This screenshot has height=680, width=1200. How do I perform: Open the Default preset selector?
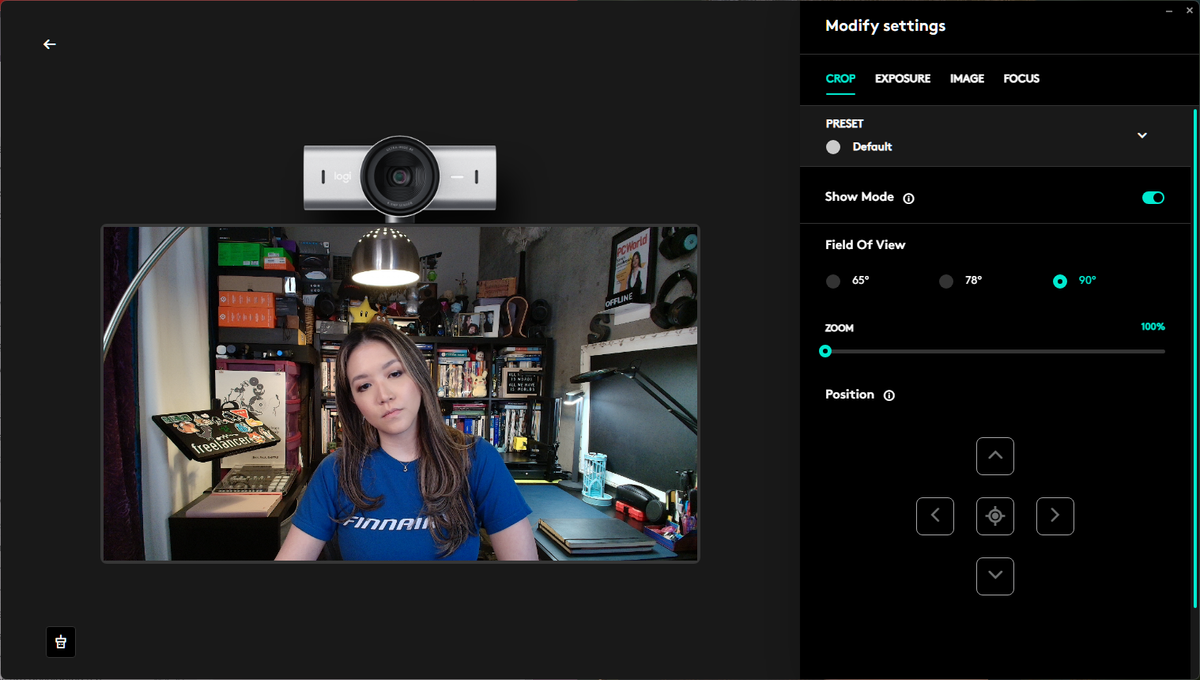(860, 147)
